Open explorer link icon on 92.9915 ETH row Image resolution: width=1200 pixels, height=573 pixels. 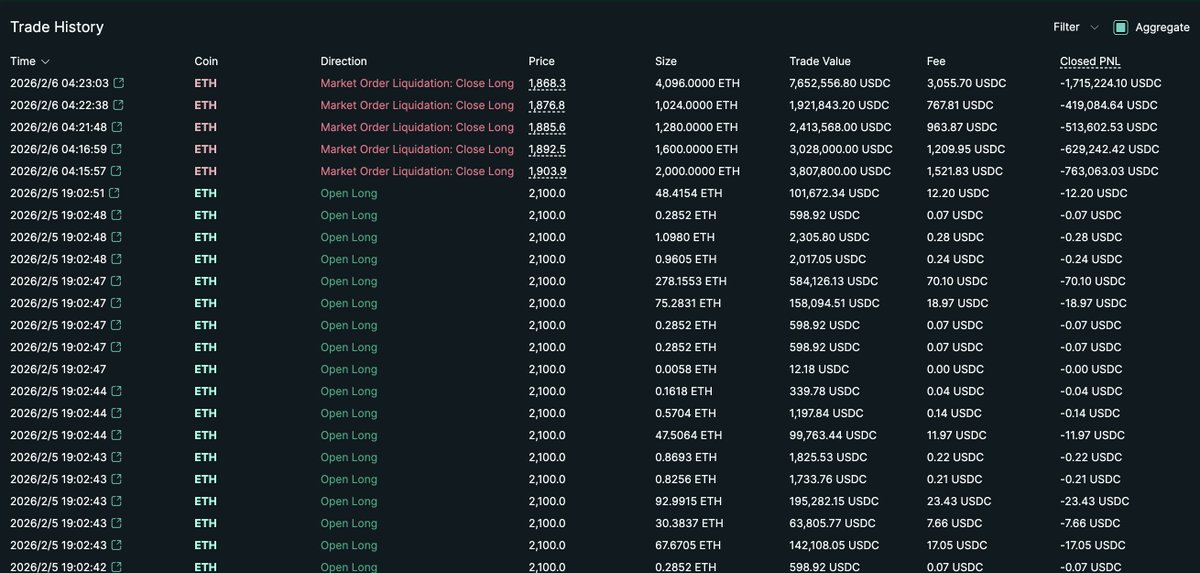click(x=116, y=501)
